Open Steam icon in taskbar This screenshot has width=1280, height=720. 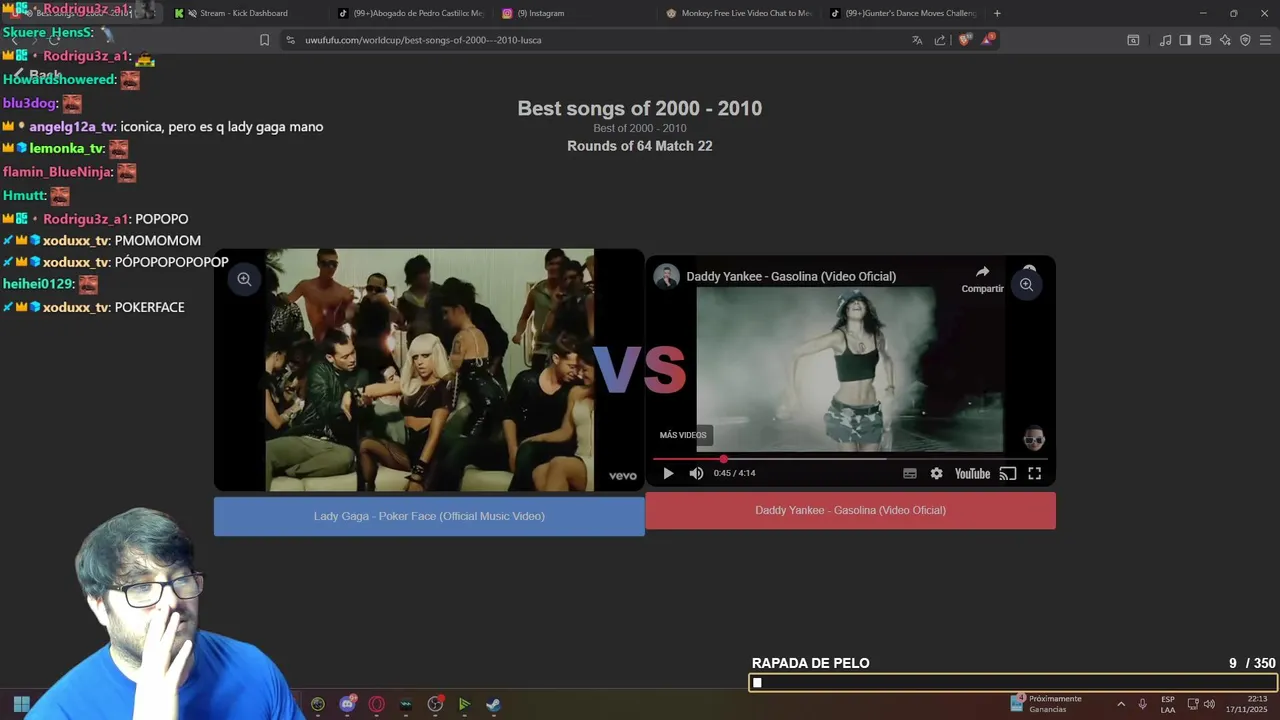pos(493,704)
